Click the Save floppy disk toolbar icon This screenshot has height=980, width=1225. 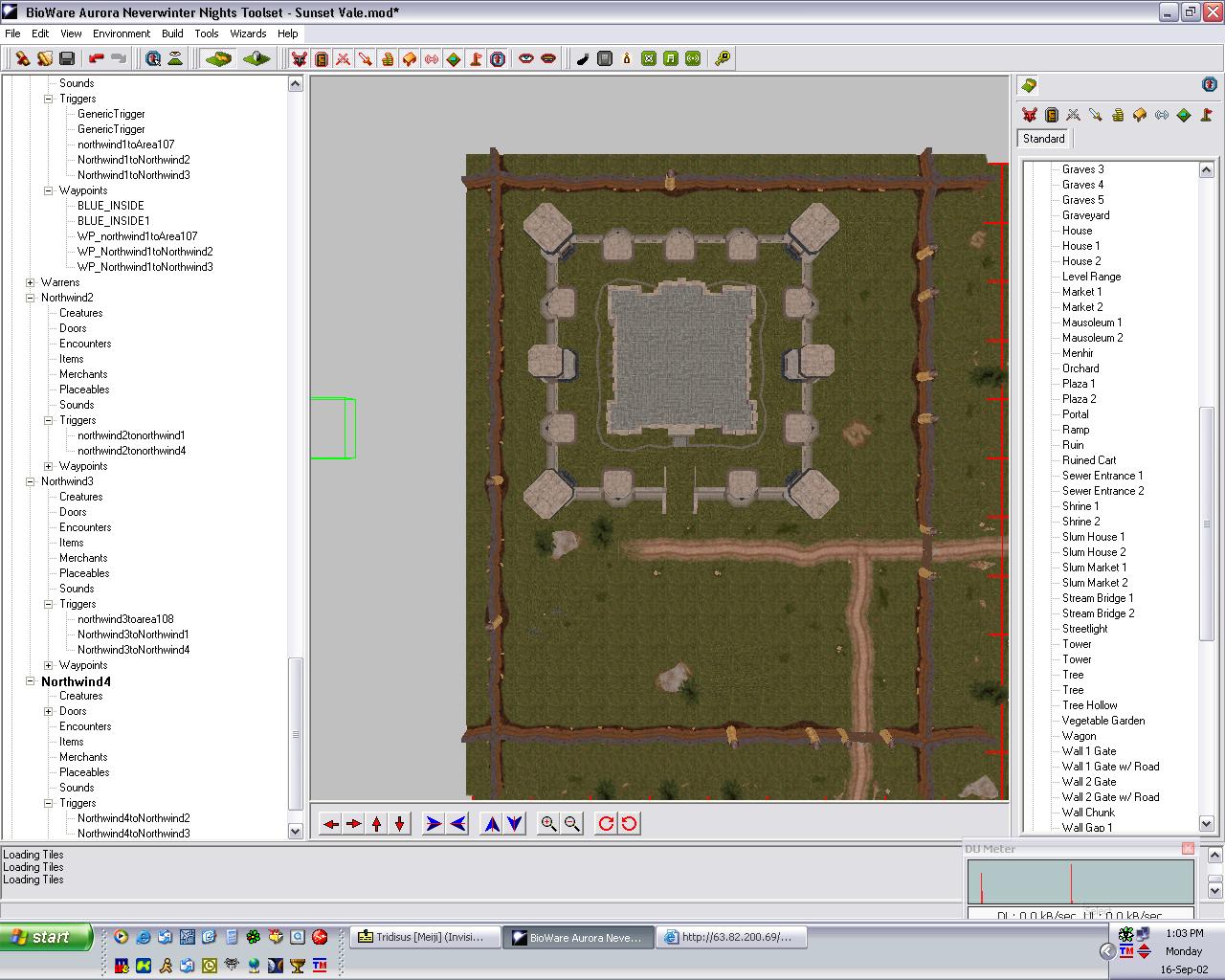click(67, 59)
